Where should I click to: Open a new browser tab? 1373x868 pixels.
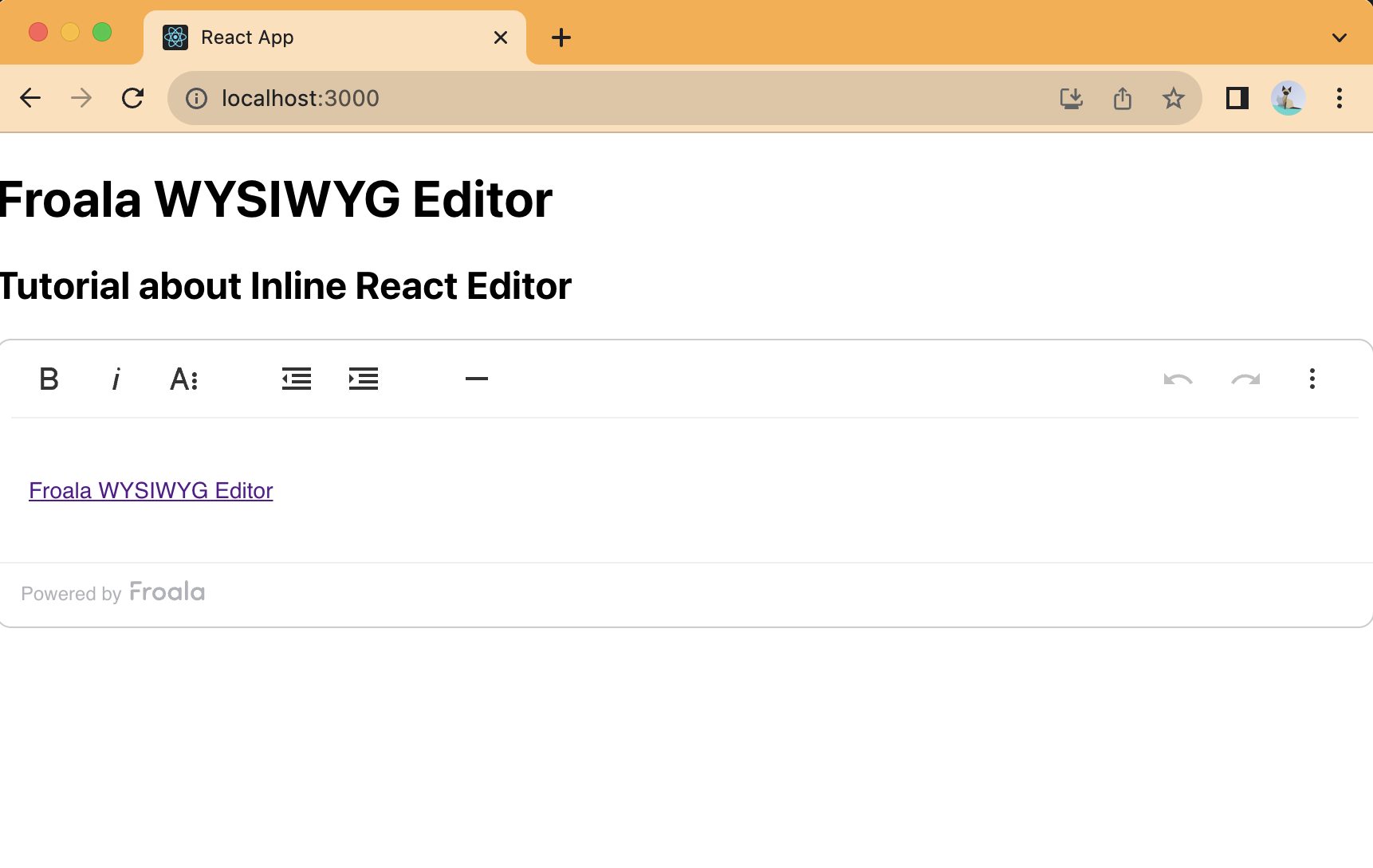(561, 37)
